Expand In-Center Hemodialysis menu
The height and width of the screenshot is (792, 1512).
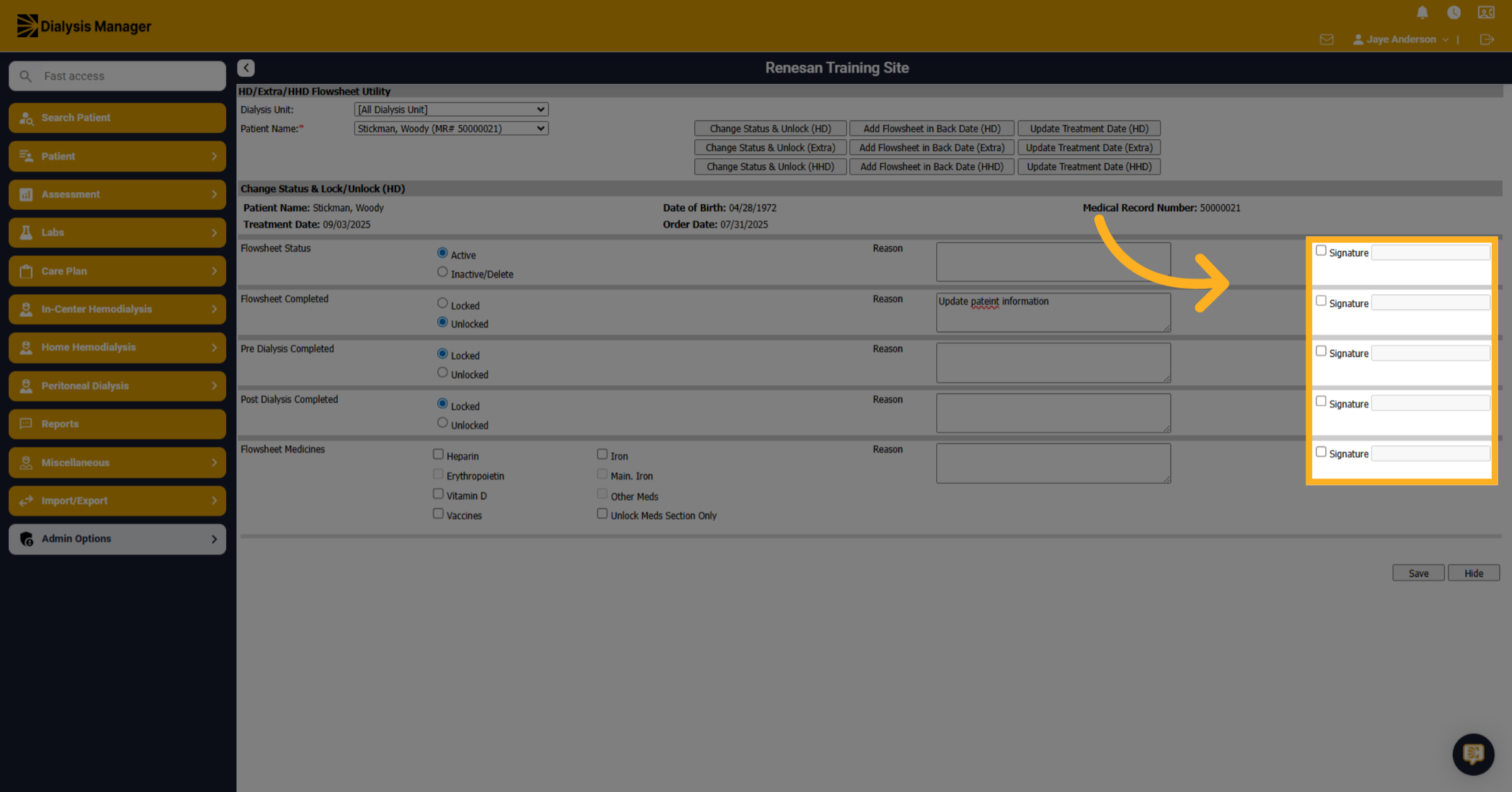pos(117,309)
